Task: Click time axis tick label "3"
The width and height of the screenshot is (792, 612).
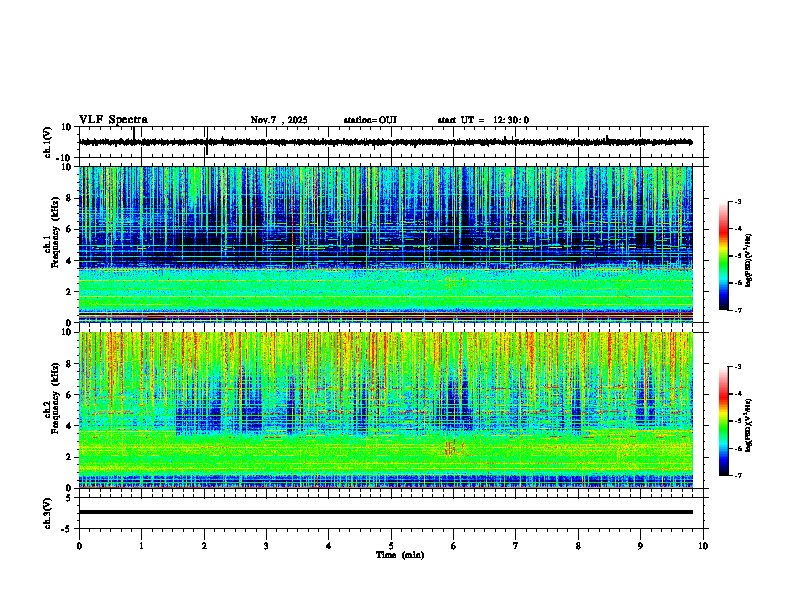Action: 266,546
